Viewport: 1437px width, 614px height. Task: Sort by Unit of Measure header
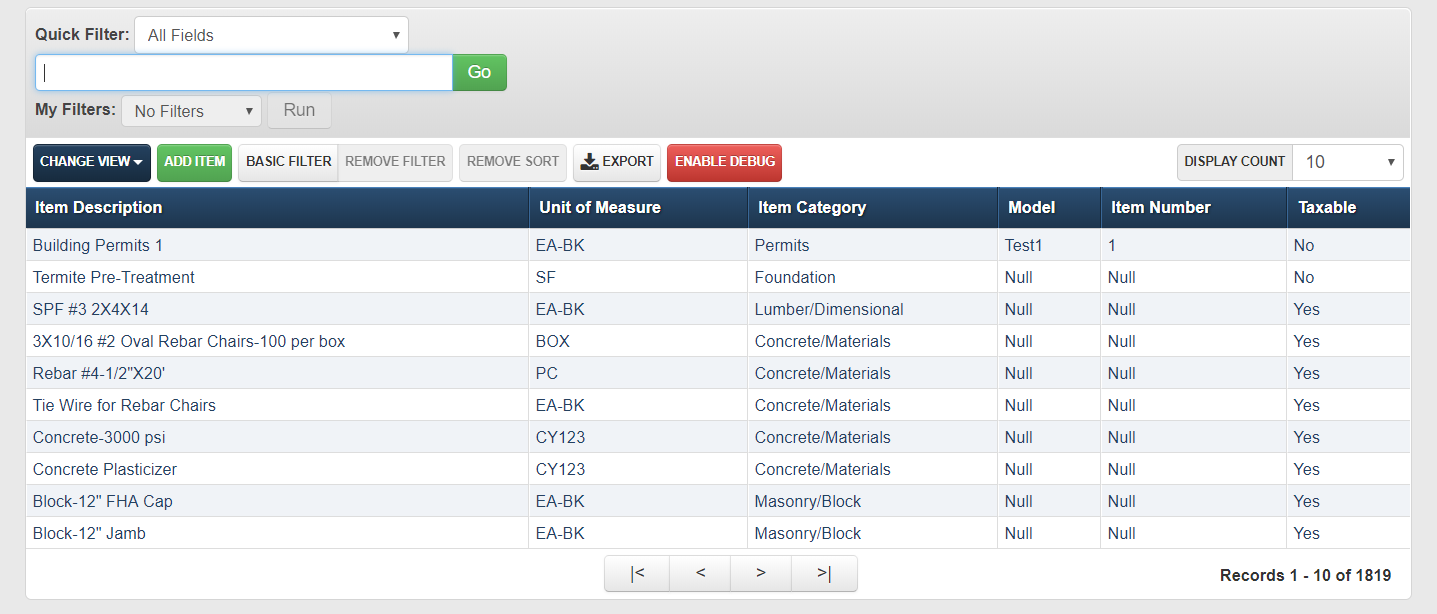pyautogui.click(x=599, y=208)
